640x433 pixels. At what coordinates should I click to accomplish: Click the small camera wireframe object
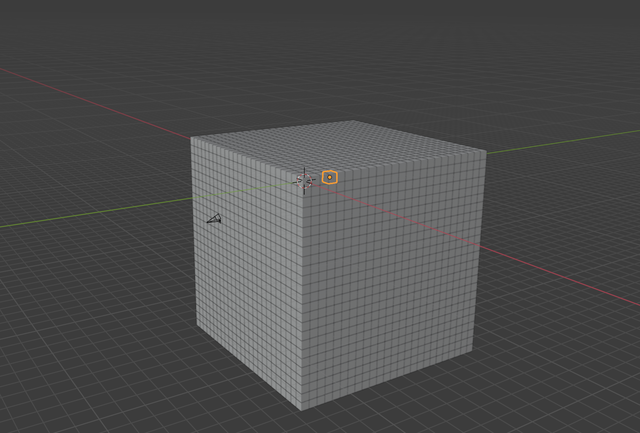(x=214, y=219)
